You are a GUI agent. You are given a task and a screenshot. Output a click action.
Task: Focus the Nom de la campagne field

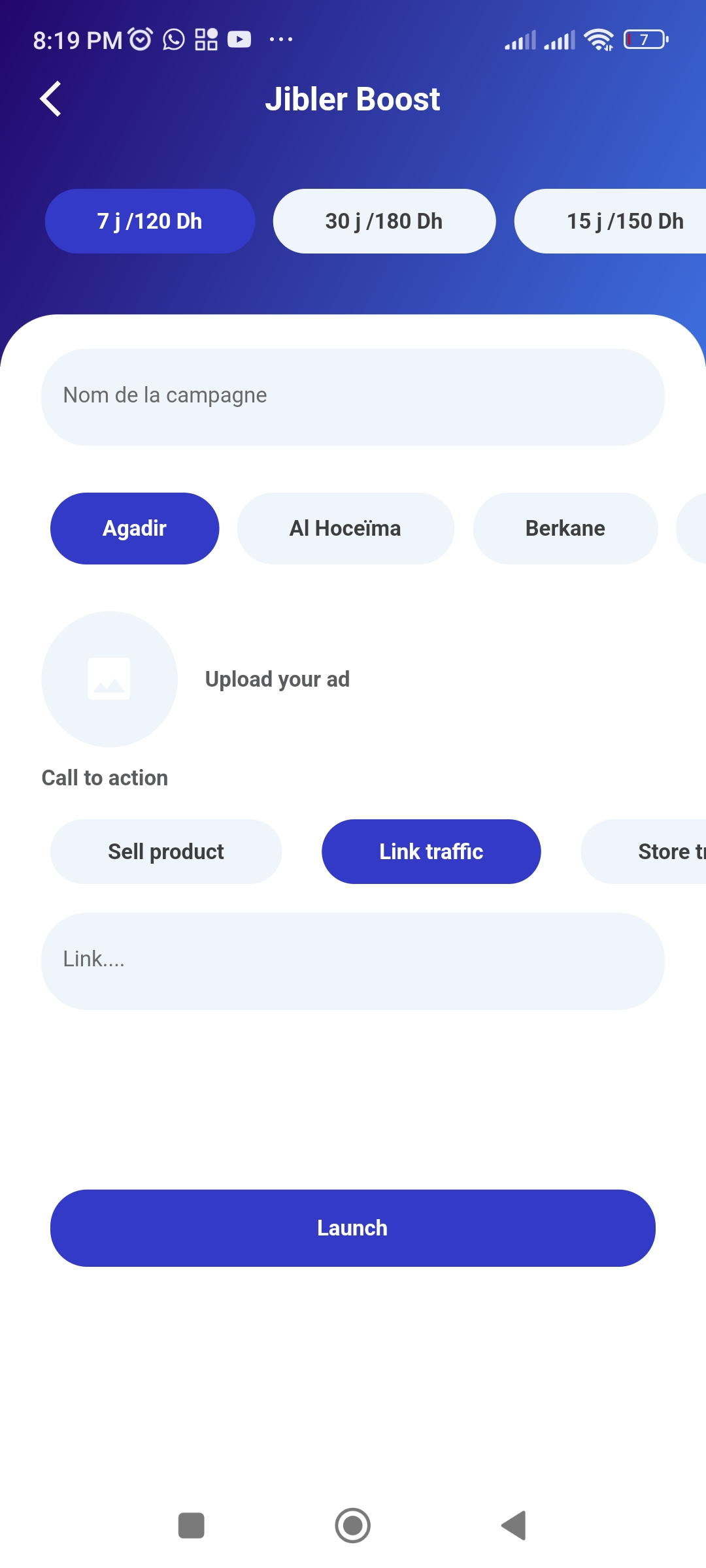pyautogui.click(x=353, y=397)
